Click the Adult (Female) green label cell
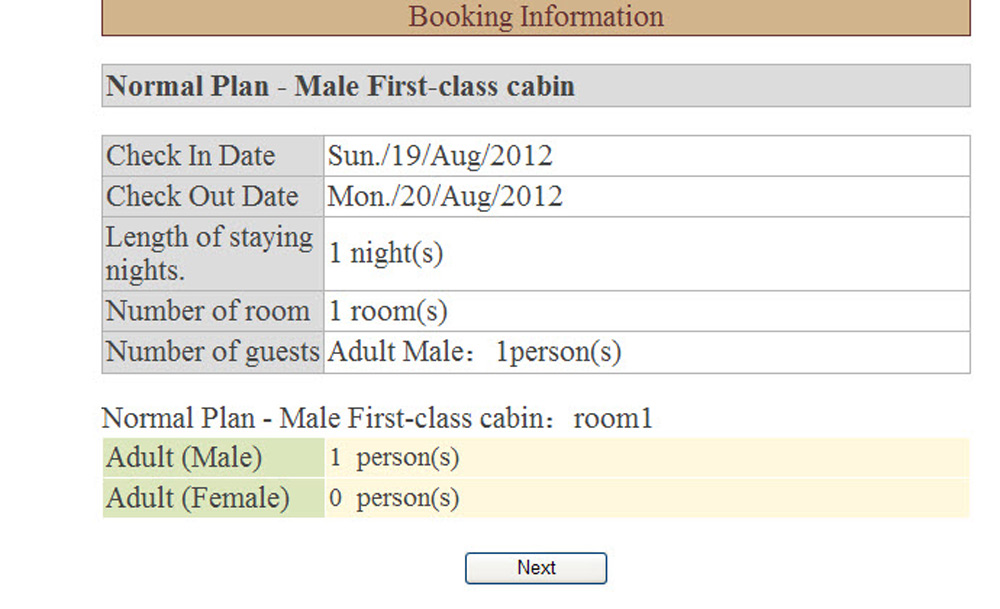This screenshot has width=1000, height=609. (213, 497)
